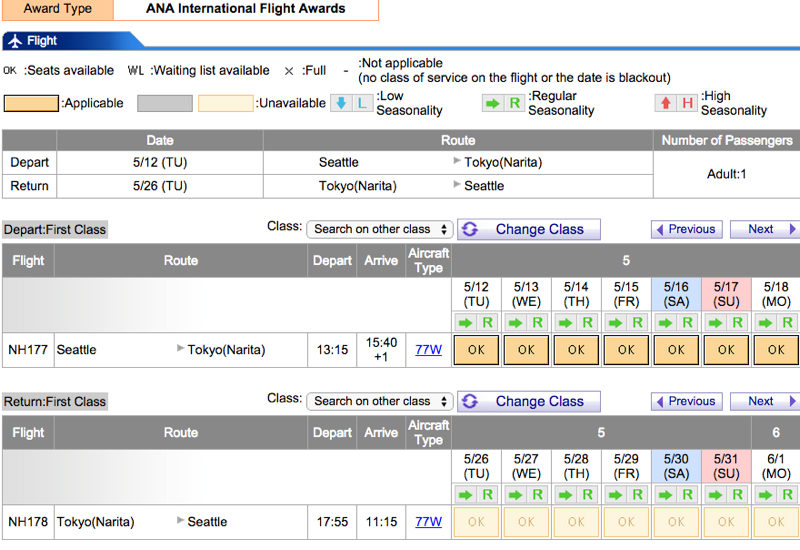Select NH178 OK seat on 5/26

[476, 522]
